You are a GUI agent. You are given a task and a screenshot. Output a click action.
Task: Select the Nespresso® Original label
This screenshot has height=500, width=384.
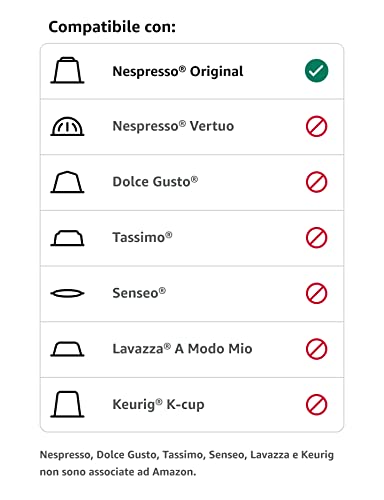[178, 71]
